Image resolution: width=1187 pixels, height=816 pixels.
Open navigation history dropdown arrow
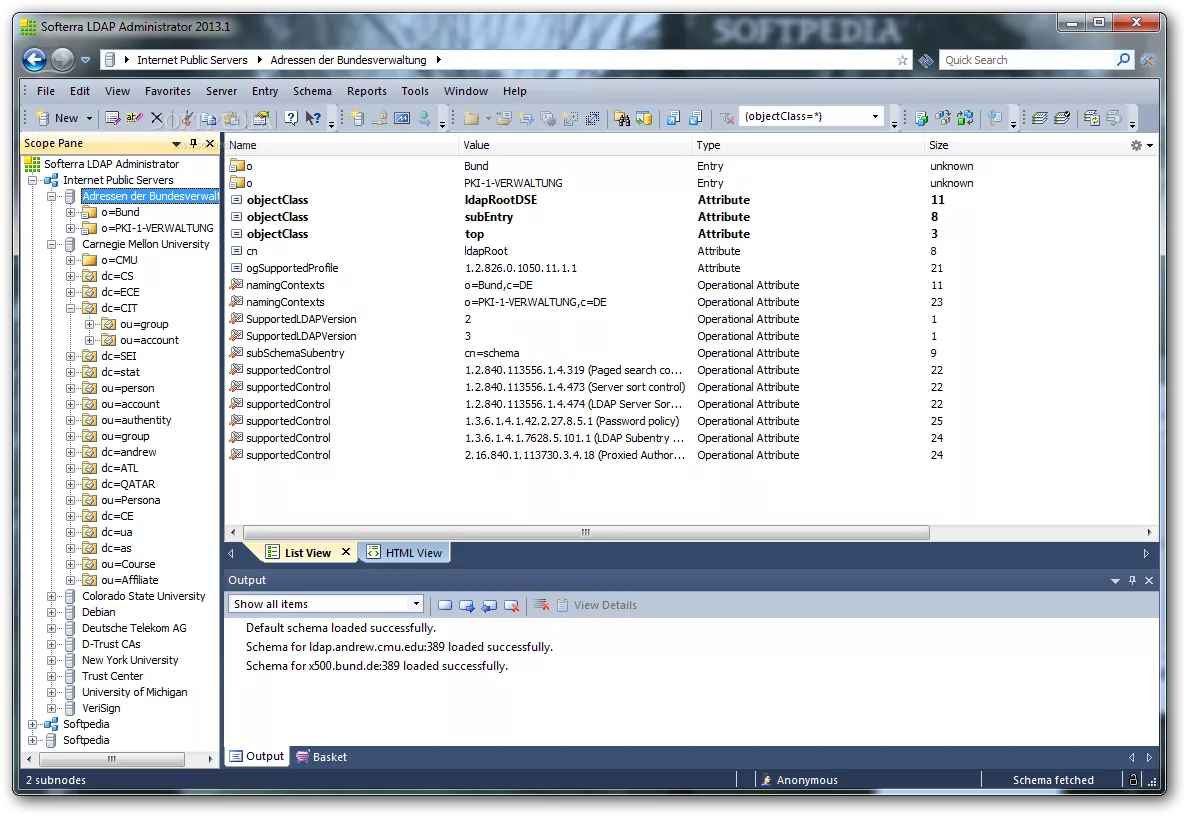[x=85, y=60]
